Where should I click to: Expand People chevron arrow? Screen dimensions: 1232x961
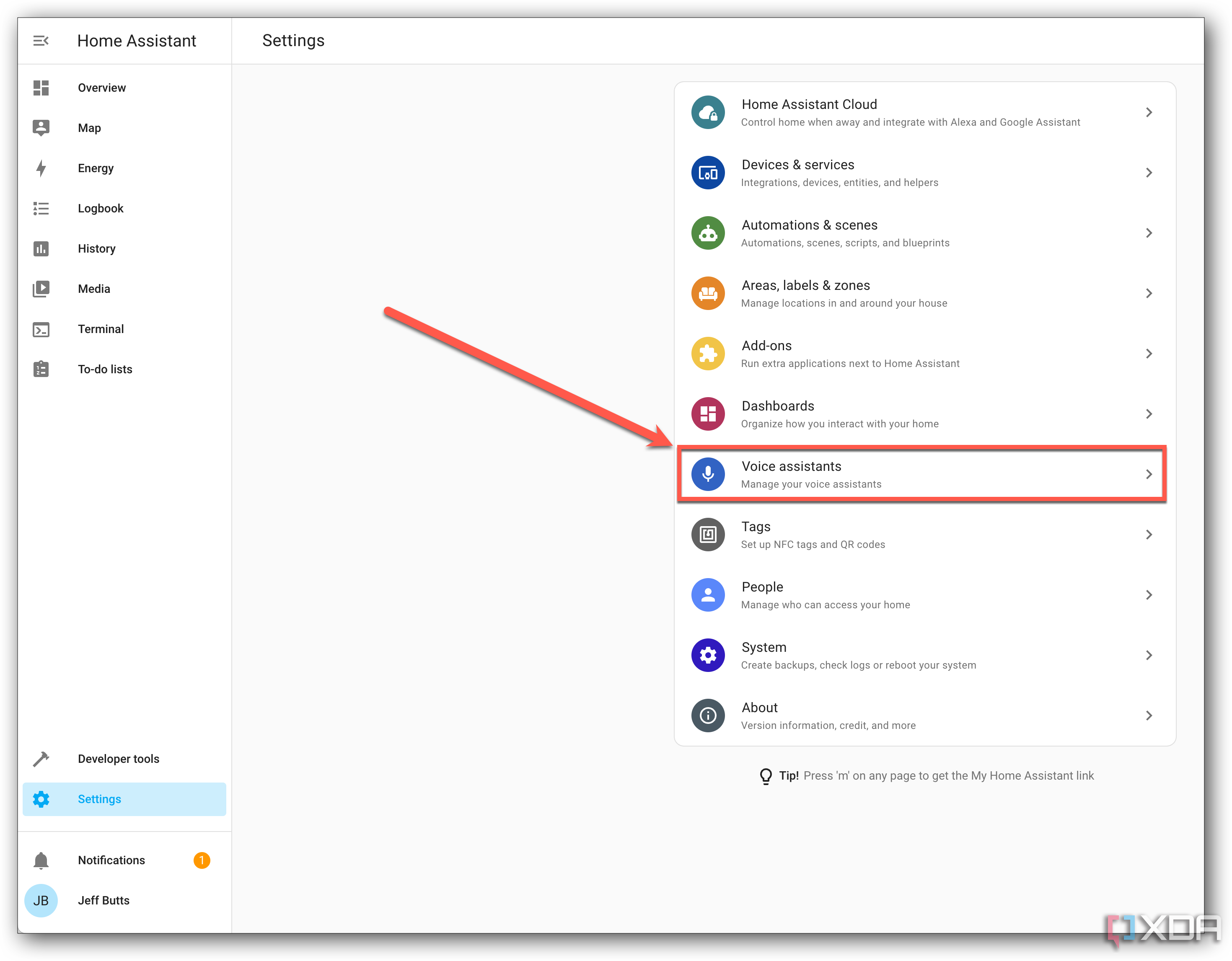[x=1149, y=596]
